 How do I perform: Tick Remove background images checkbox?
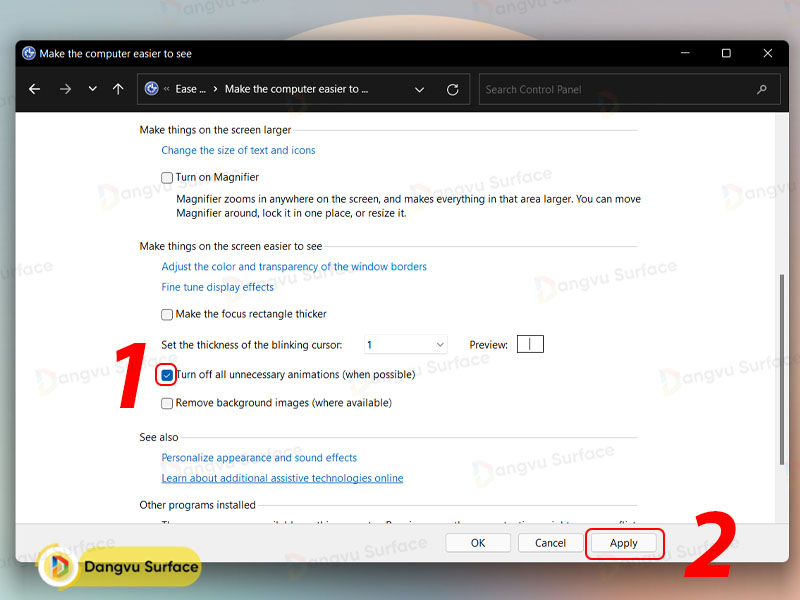(167, 403)
